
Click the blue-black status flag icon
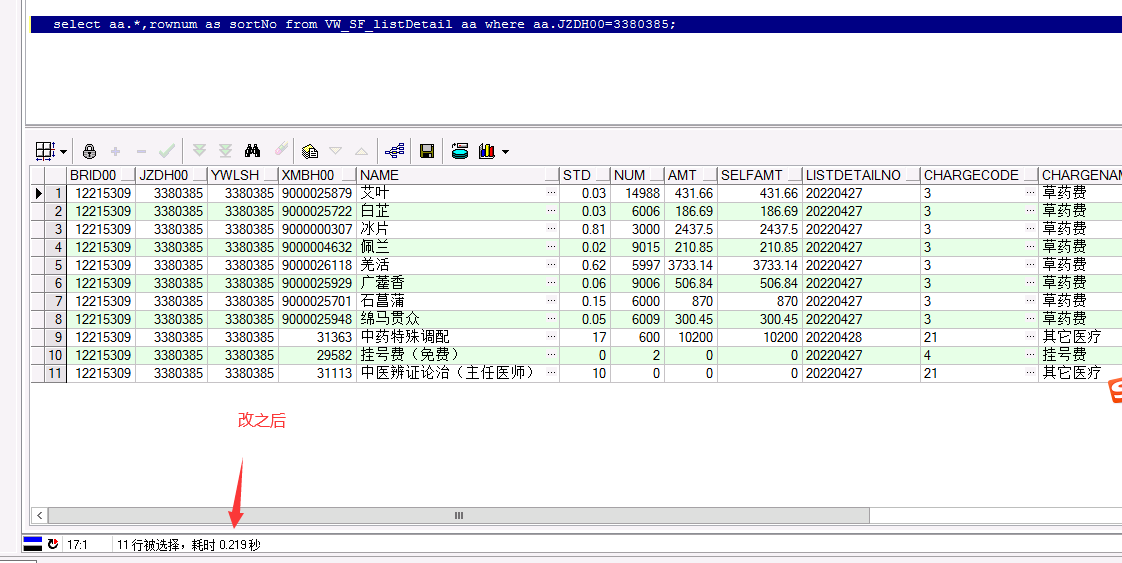pos(33,544)
